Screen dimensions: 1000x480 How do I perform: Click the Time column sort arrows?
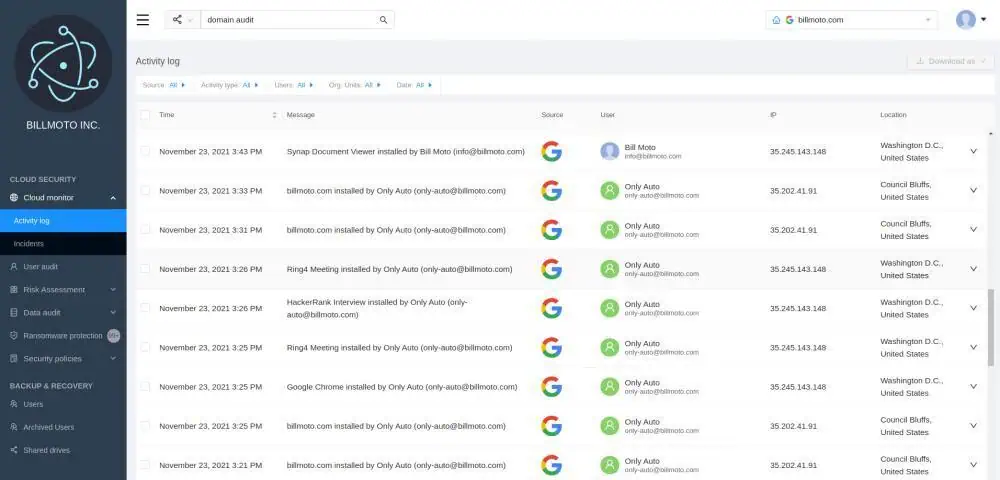click(274, 115)
